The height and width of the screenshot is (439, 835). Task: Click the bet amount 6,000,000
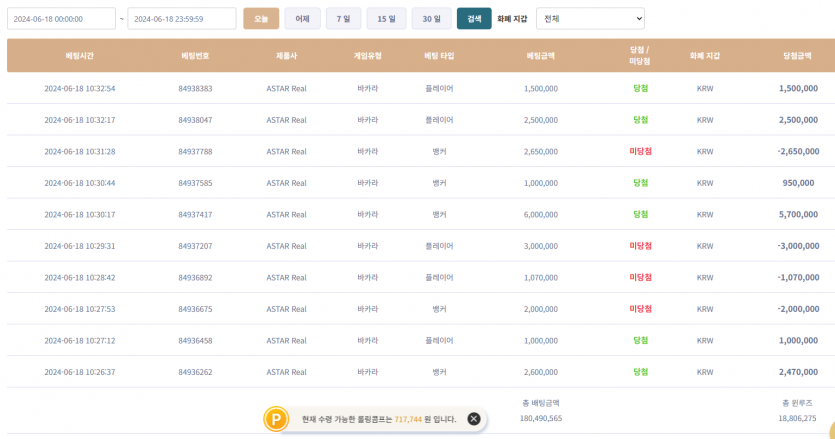coord(541,214)
